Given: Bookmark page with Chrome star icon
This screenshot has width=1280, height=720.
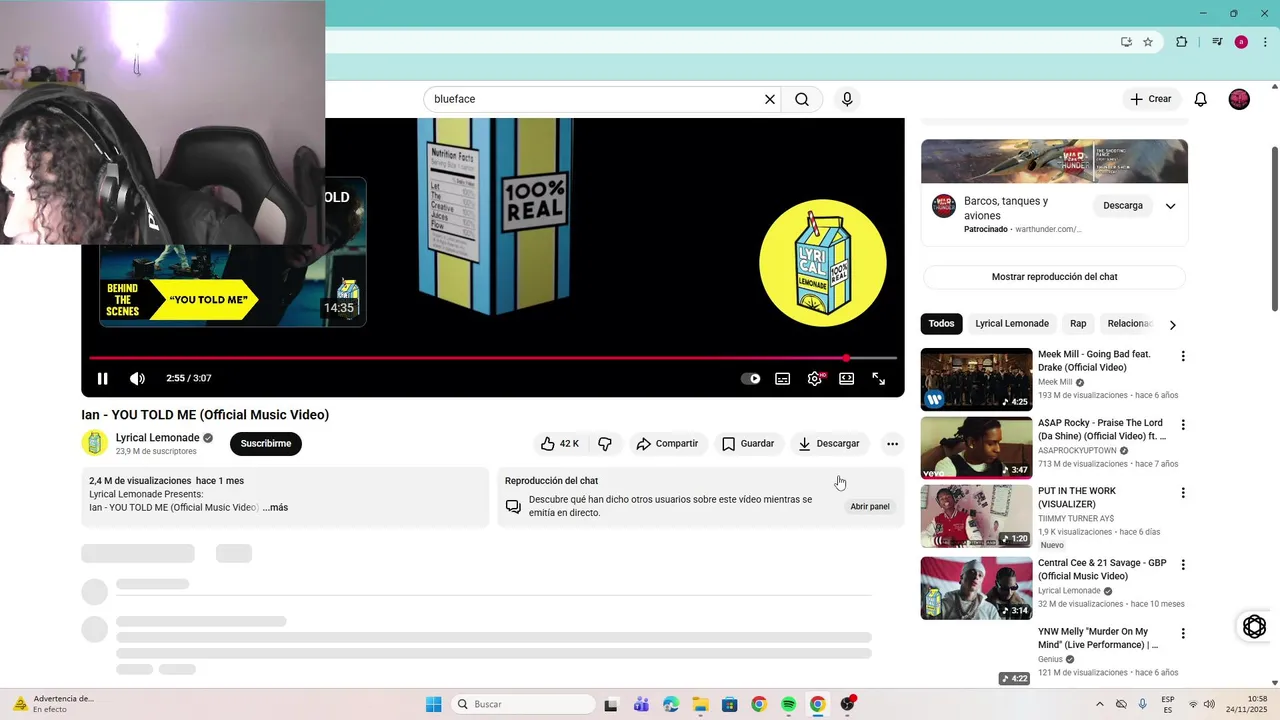Looking at the screenshot, I should coord(1148,42).
